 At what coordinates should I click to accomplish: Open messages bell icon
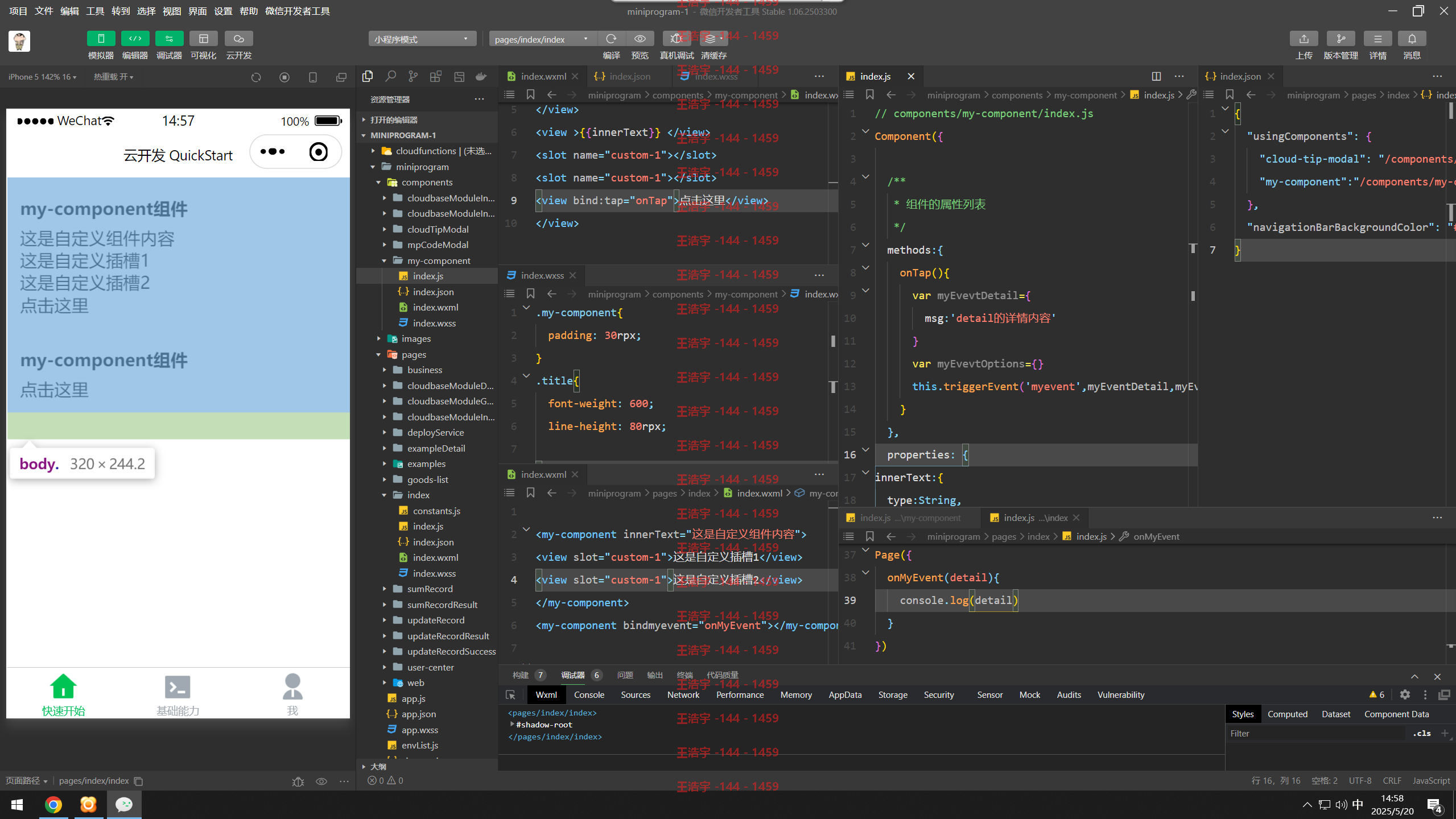click(1412, 39)
